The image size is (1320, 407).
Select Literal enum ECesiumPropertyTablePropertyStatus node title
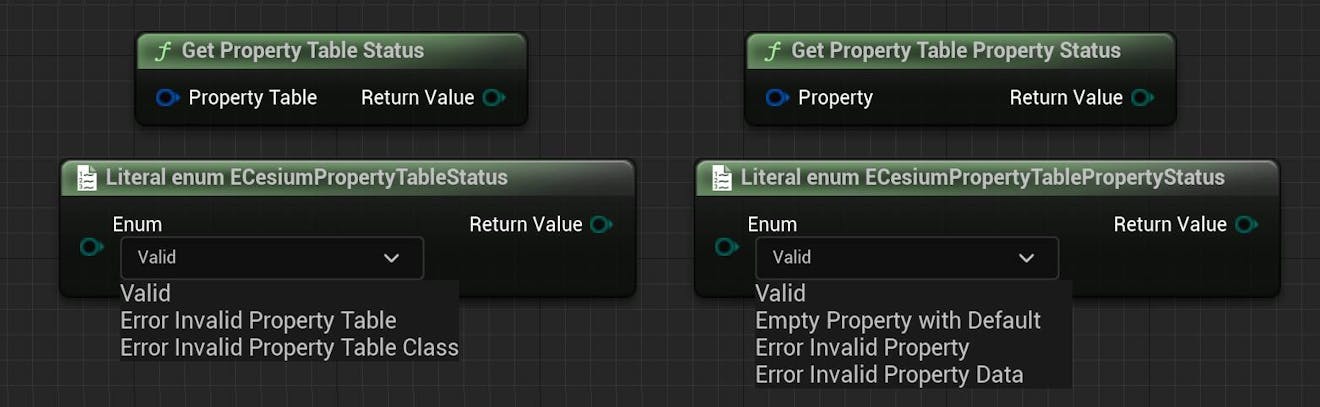click(x=983, y=178)
